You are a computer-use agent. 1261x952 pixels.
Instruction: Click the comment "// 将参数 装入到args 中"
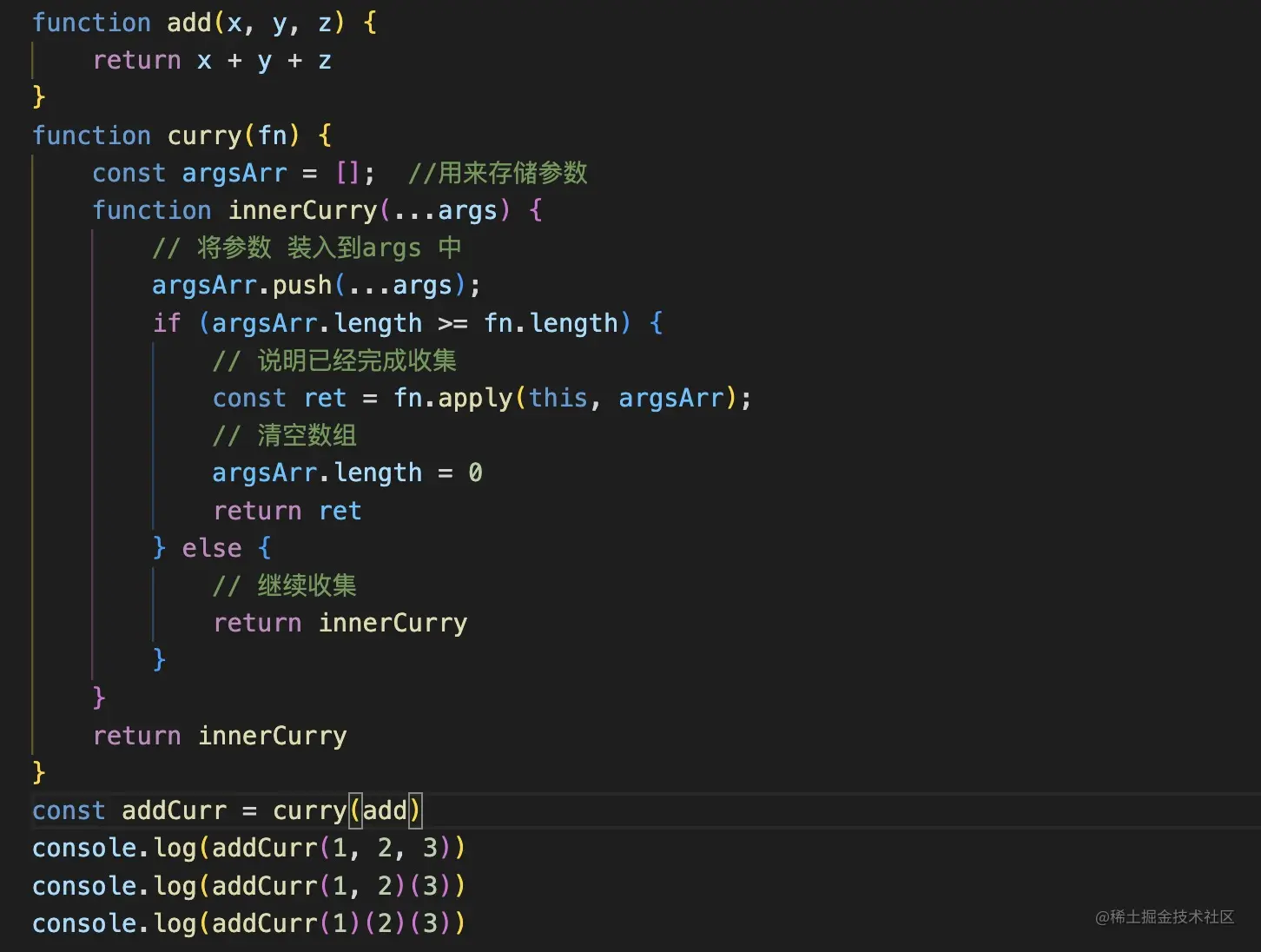tap(307, 248)
